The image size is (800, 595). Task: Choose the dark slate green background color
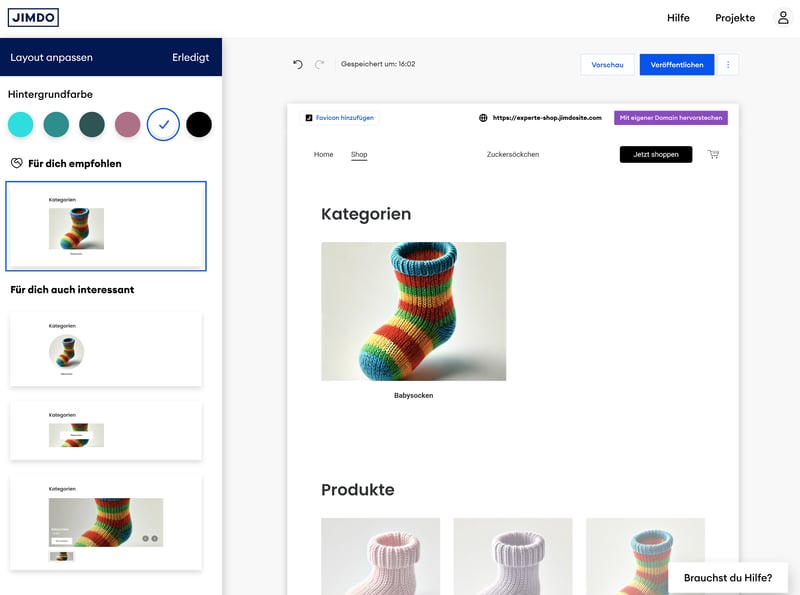pos(92,125)
